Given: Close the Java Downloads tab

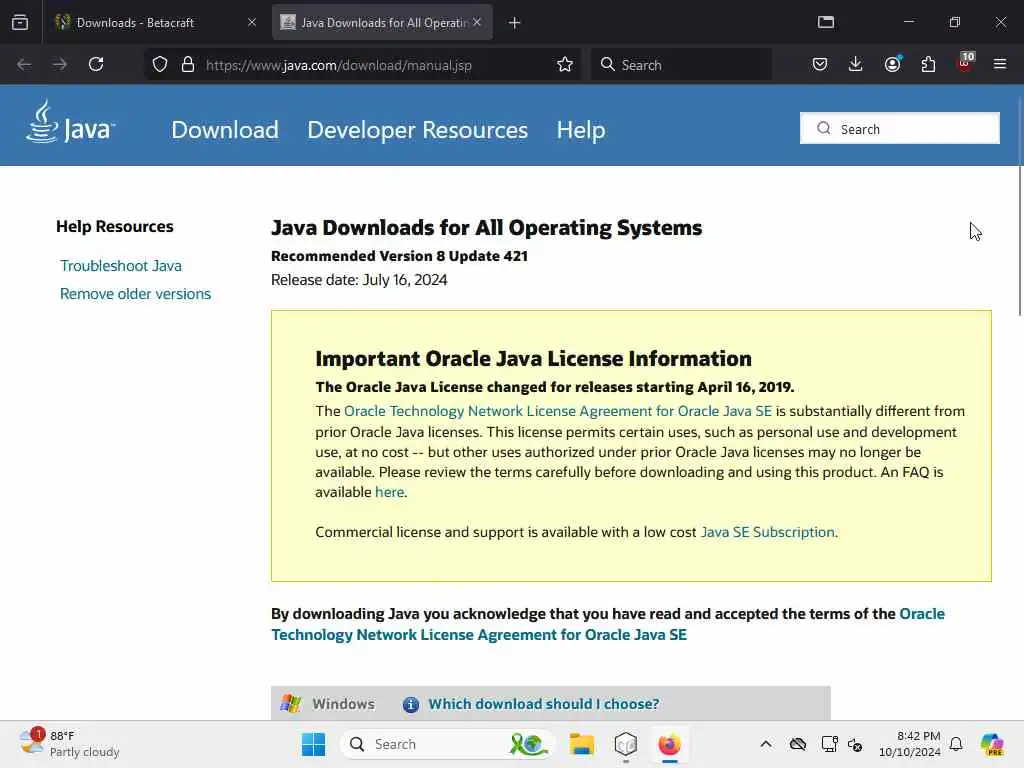Looking at the screenshot, I should (477, 22).
